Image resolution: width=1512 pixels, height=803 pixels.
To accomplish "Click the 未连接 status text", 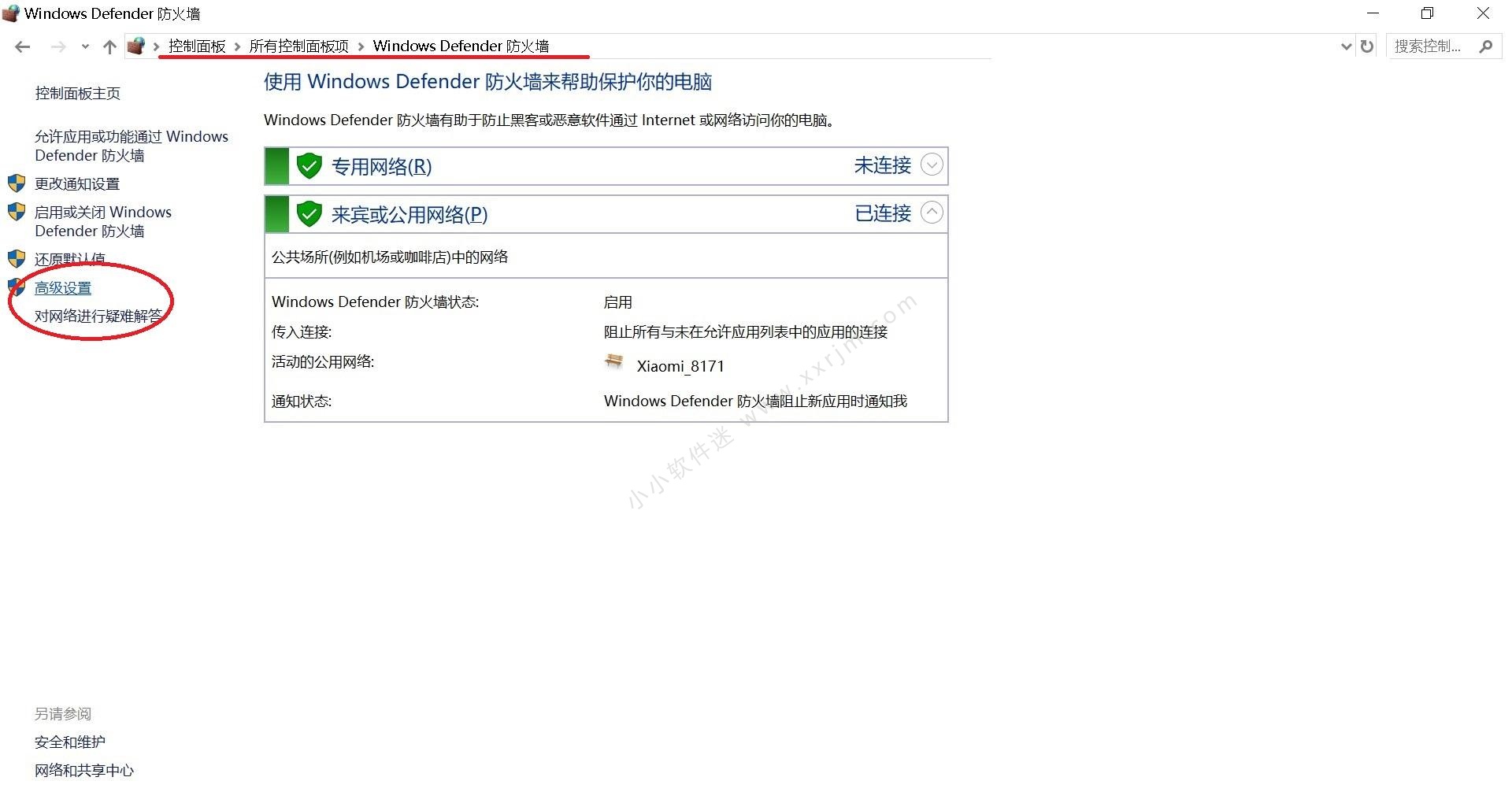I will click(x=883, y=165).
